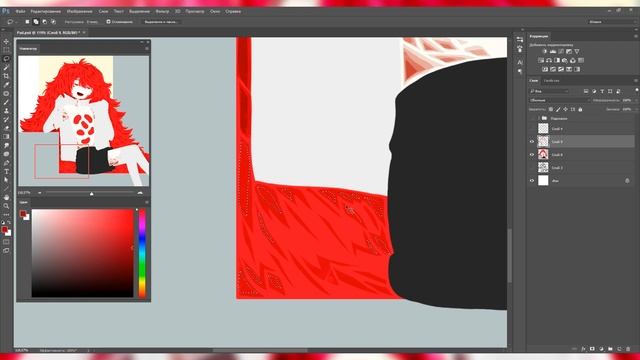Select the Pen tool
Viewport: 640px width, 360px height.
[x=6, y=163]
